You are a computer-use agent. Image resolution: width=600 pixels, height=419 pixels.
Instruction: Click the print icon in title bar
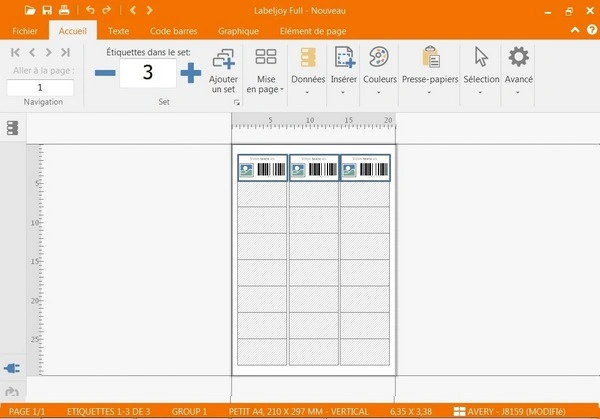point(64,10)
